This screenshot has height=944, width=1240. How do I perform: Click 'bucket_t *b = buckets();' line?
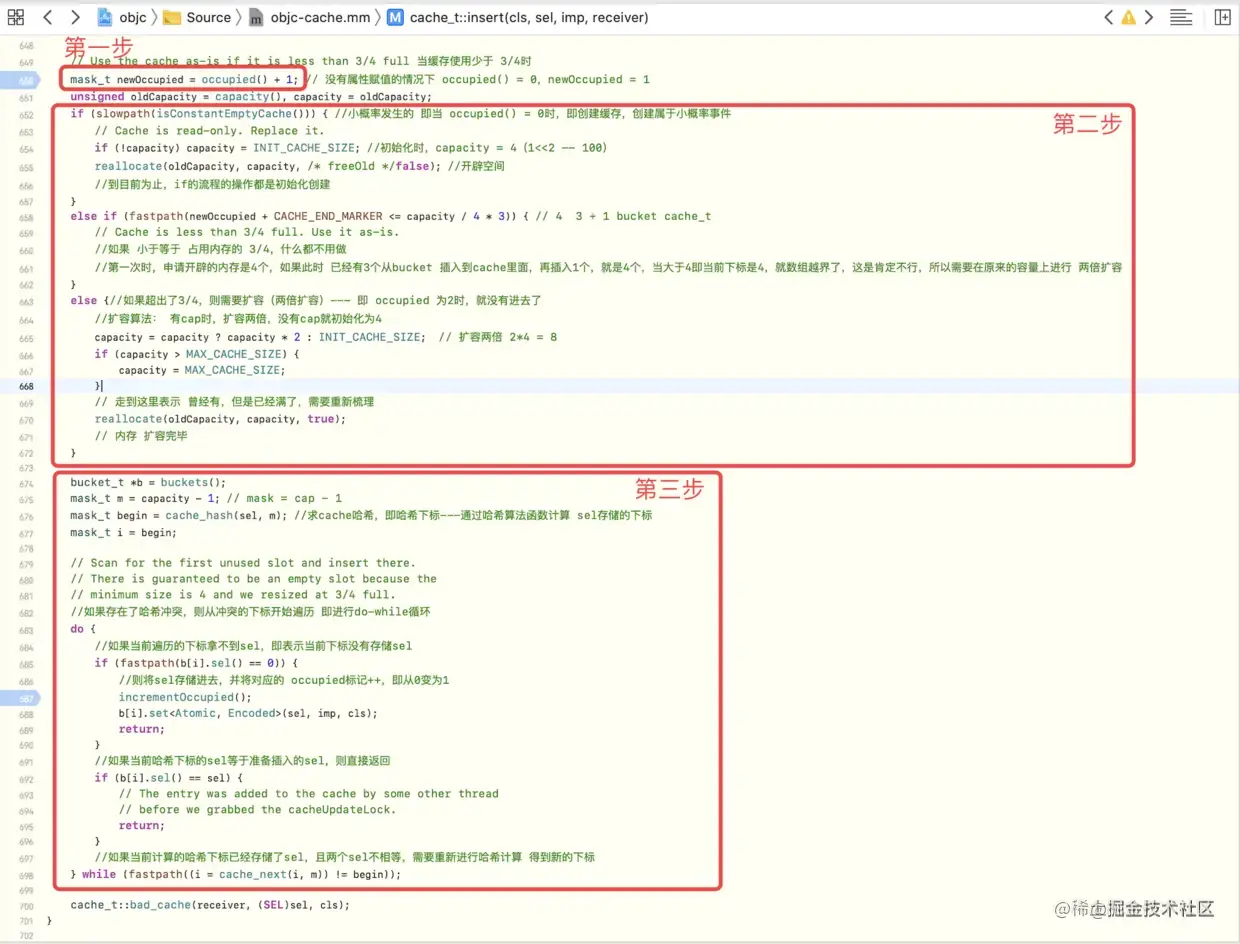tap(148, 483)
